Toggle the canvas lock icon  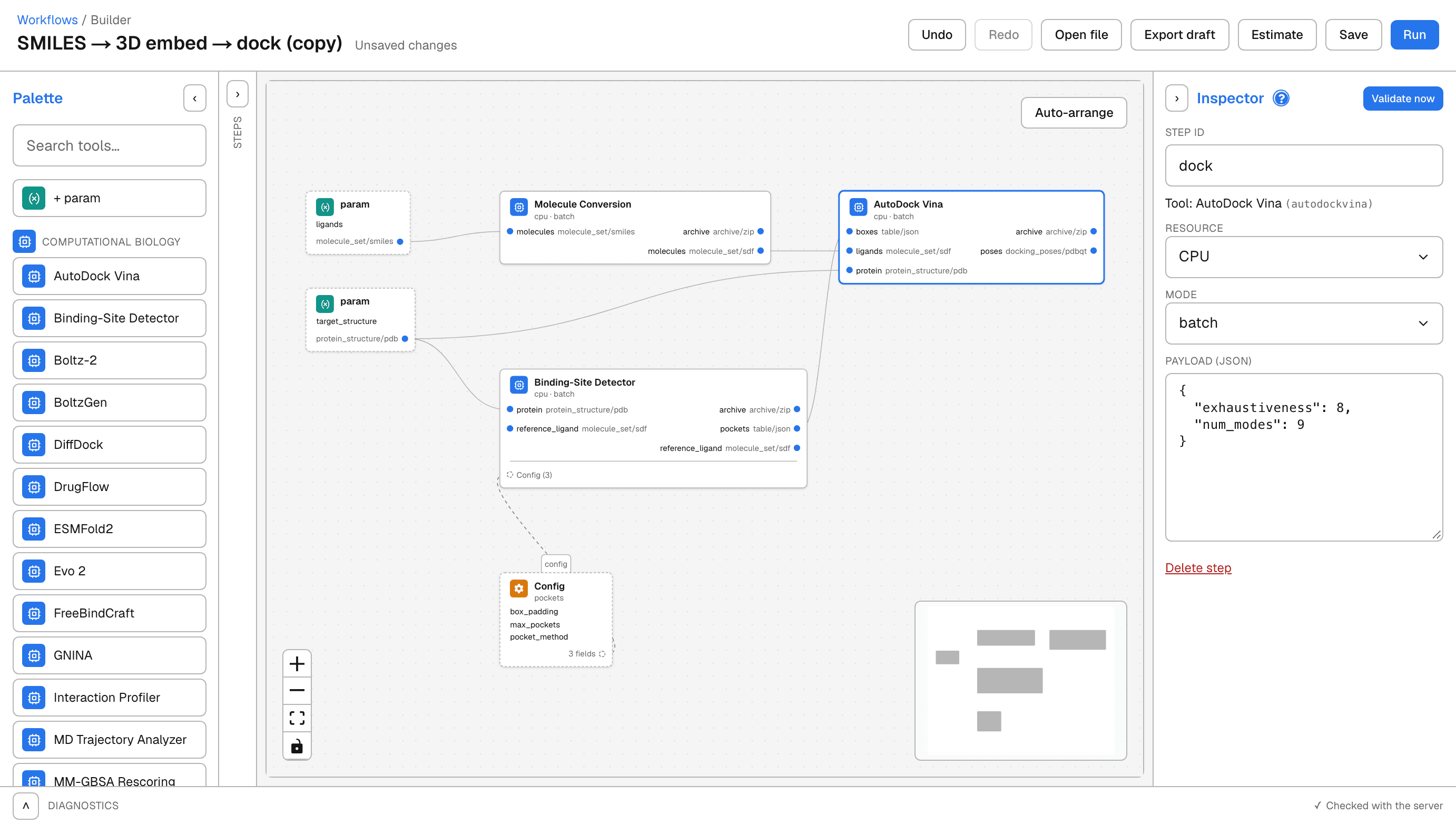pos(297,746)
